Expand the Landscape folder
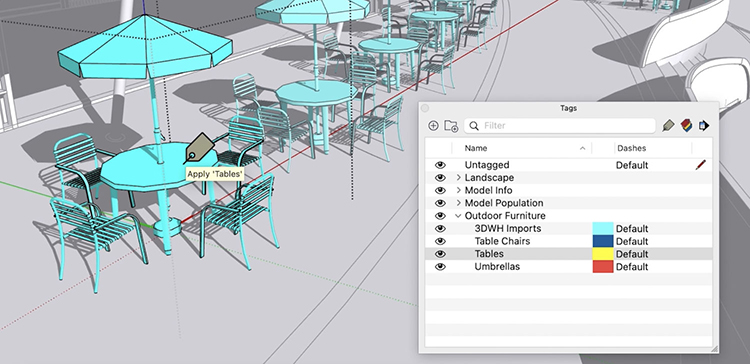Viewport: 750px width, 364px height. click(458, 178)
